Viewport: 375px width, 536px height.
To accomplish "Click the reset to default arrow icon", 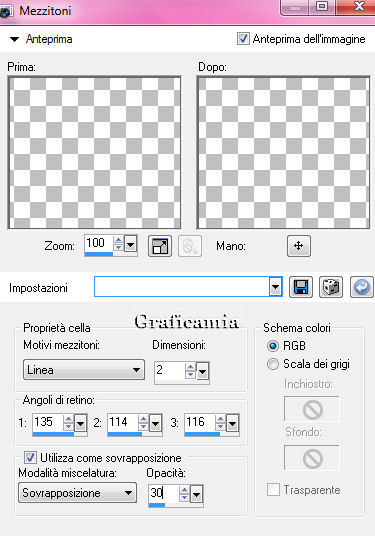I will tap(362, 287).
